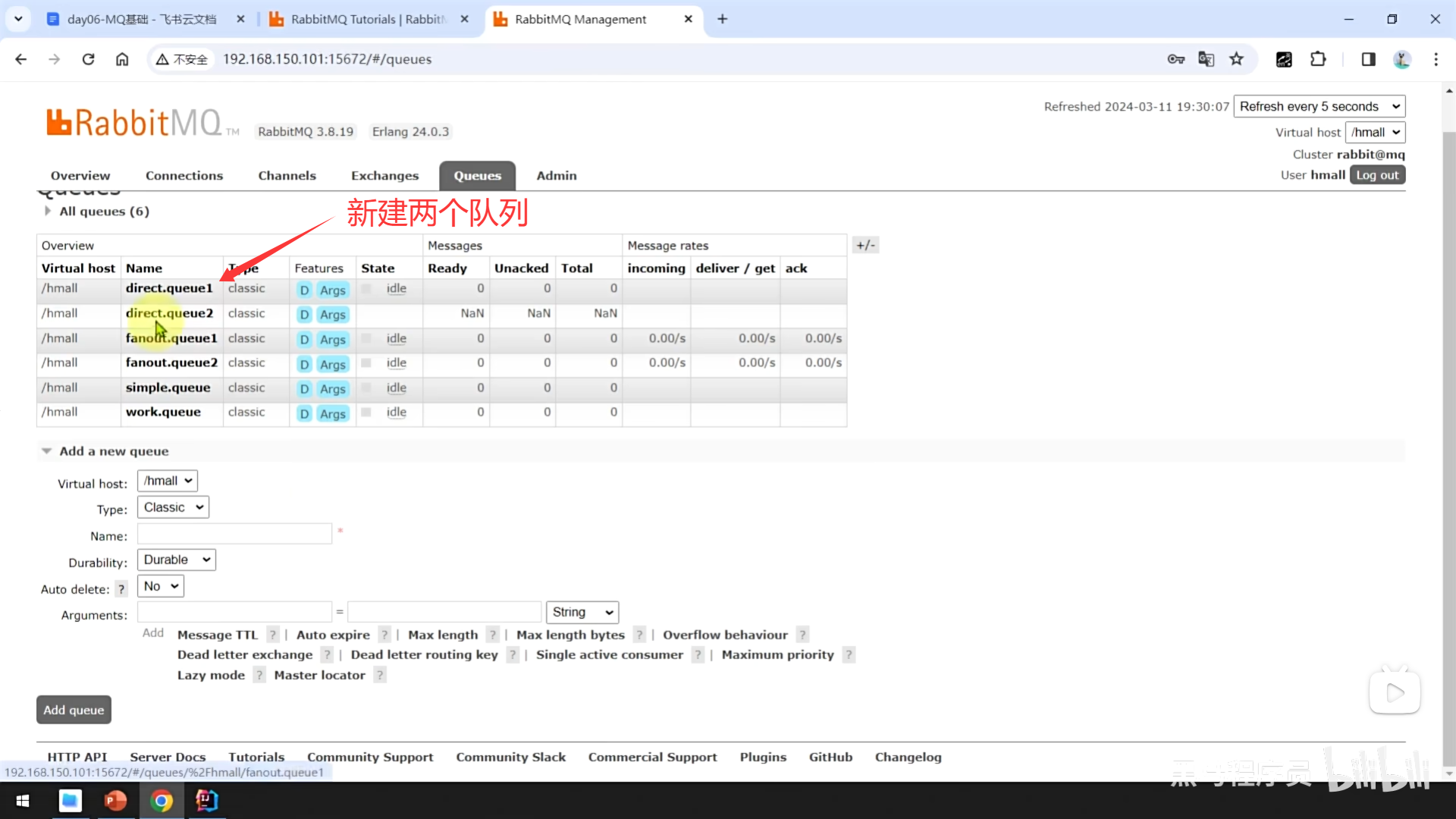Viewport: 1456px width, 819px height.
Task: Open the Refresh every 5 seconds dropdown
Action: click(x=1319, y=106)
